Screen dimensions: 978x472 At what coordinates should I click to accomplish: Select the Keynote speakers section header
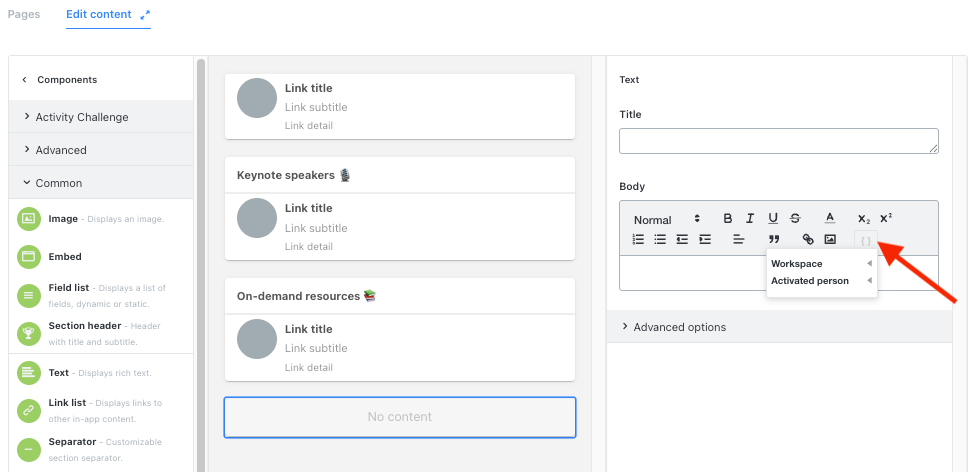(x=400, y=175)
